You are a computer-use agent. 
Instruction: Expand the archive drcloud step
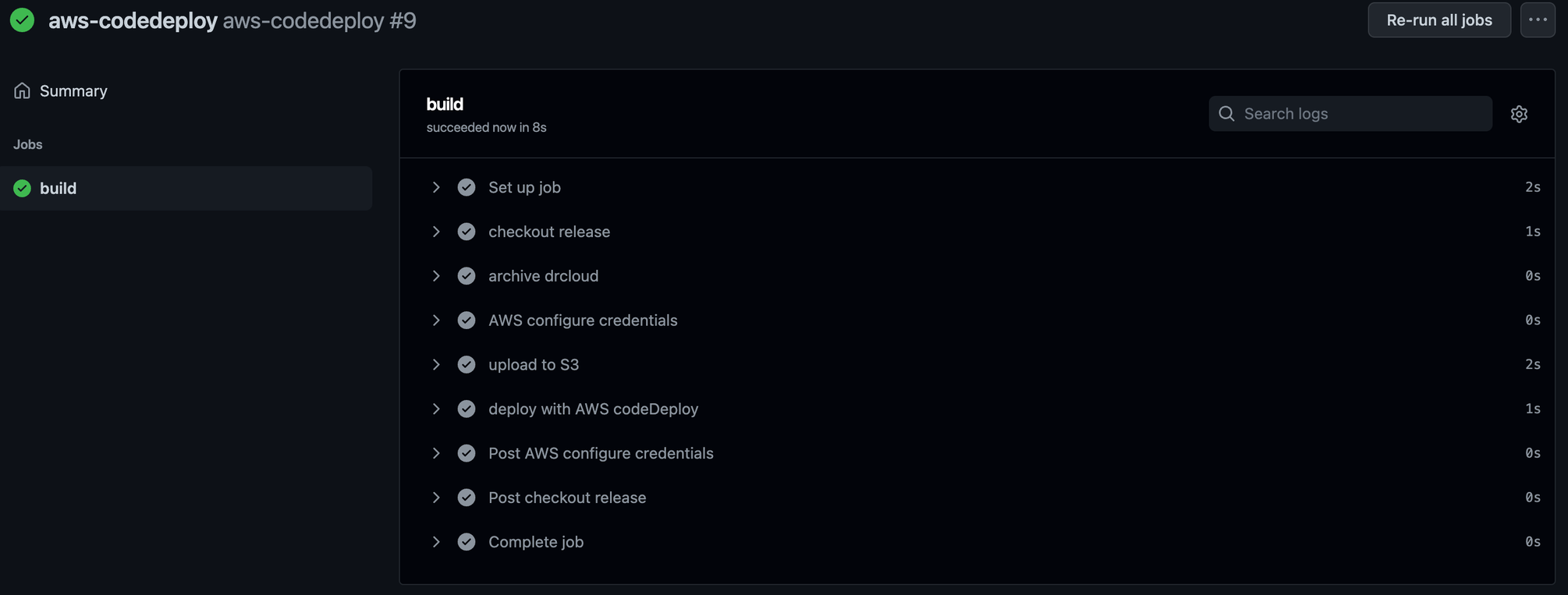click(x=435, y=275)
